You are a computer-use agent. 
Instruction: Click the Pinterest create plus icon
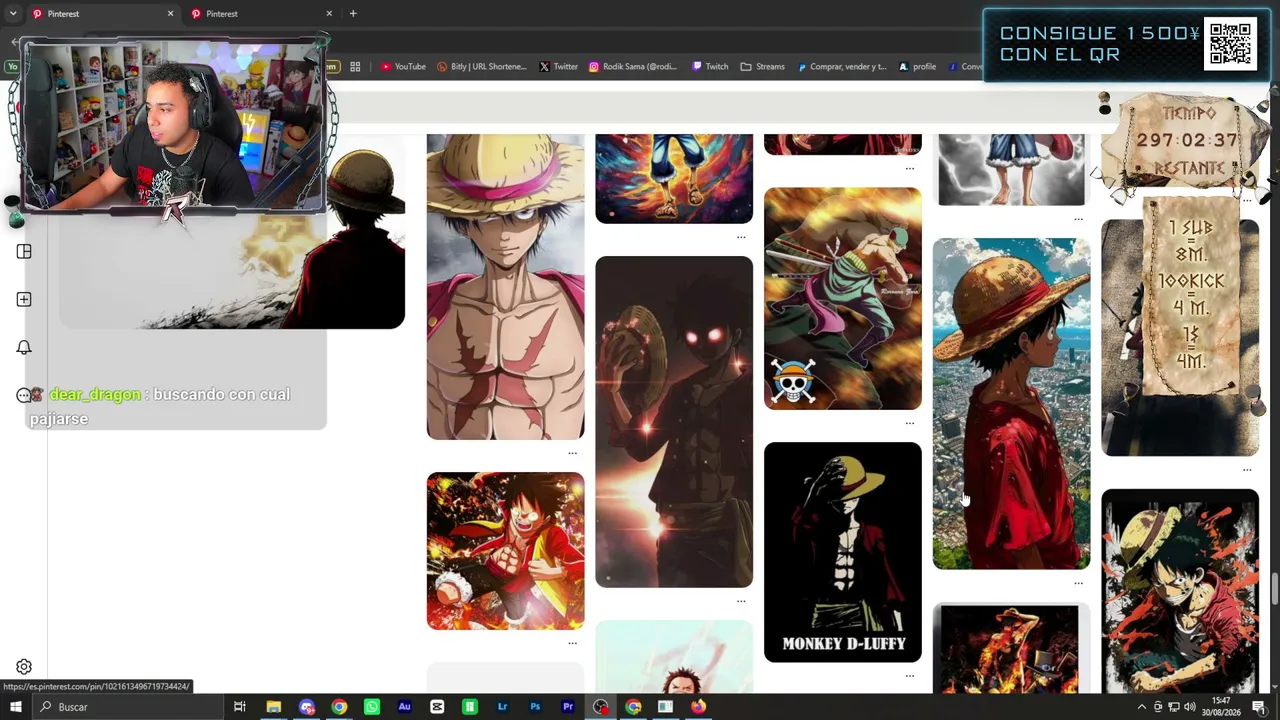point(24,300)
